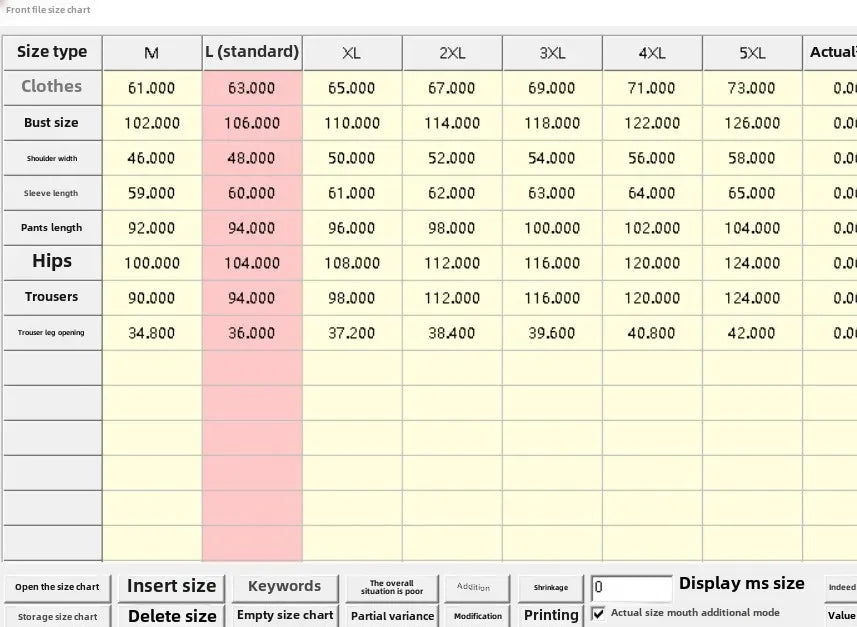Select the Bust size row header
857x627 pixels.
coord(52,123)
